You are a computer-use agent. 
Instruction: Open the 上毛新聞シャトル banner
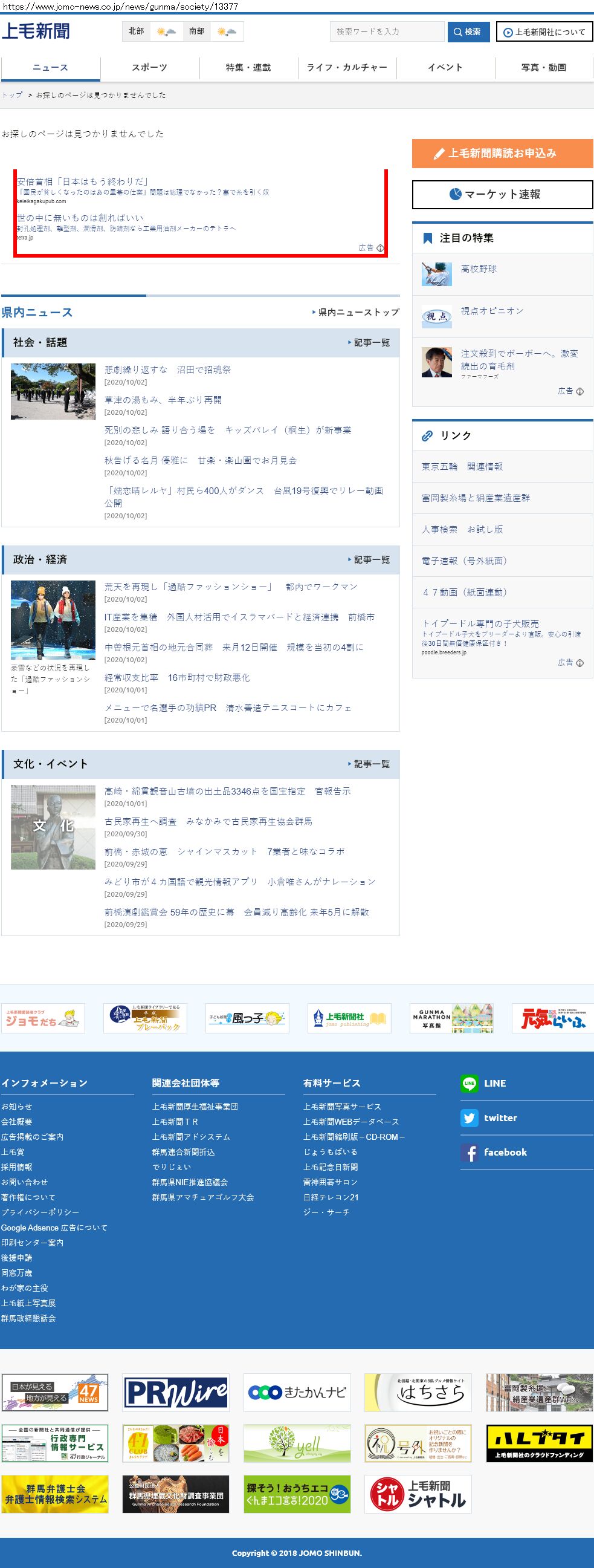coord(418,1494)
